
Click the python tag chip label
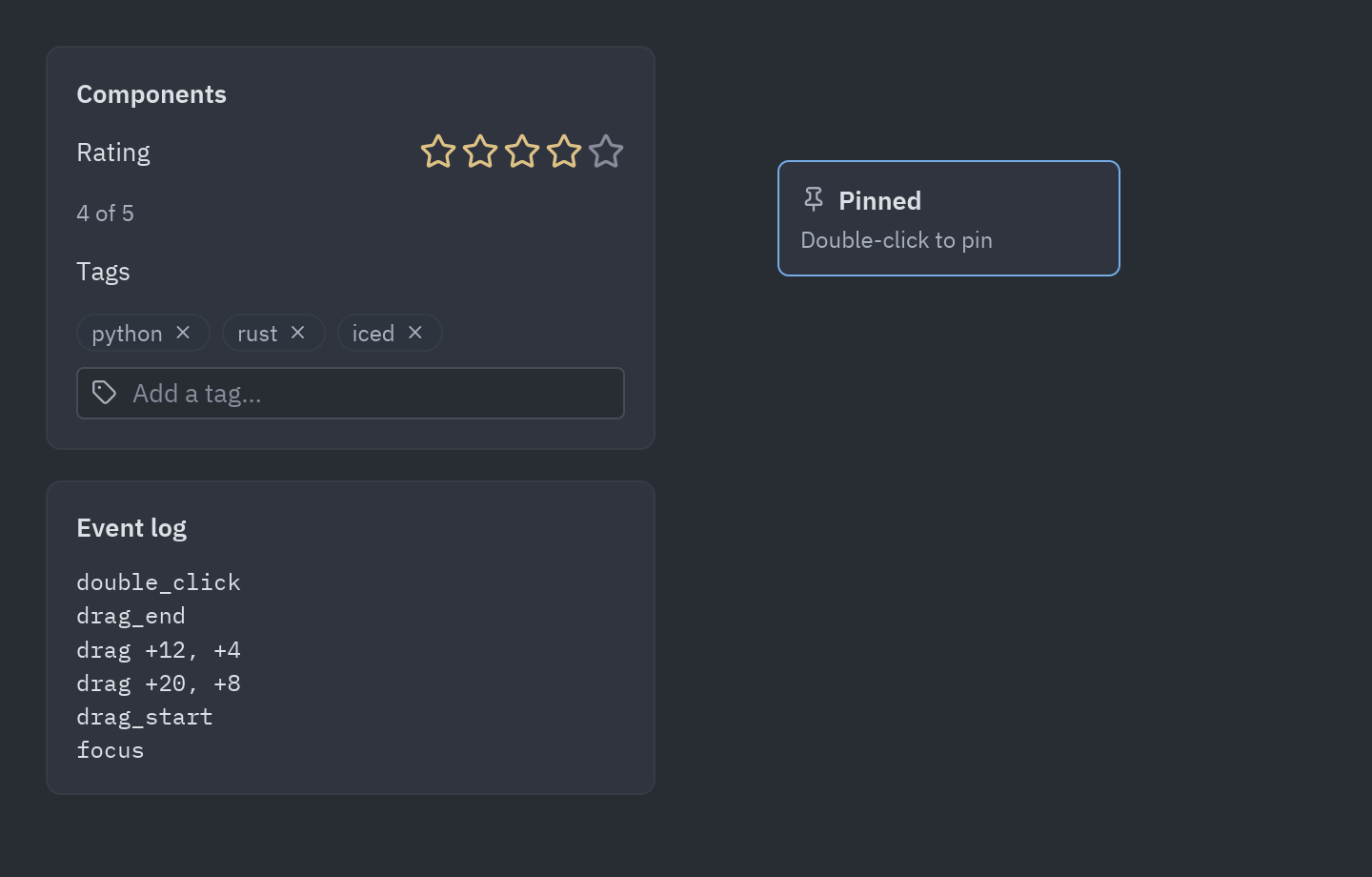127,334
